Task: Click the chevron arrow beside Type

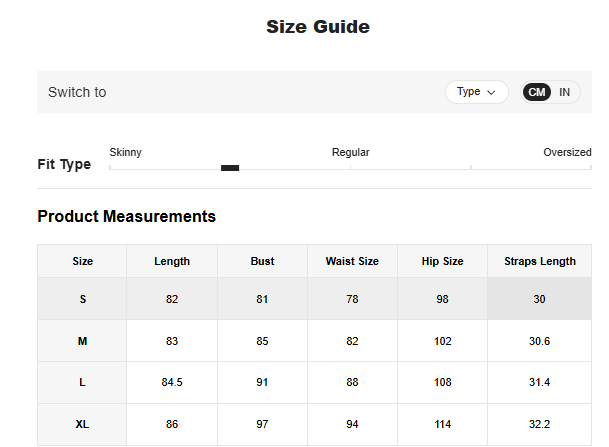Action: 491,92
